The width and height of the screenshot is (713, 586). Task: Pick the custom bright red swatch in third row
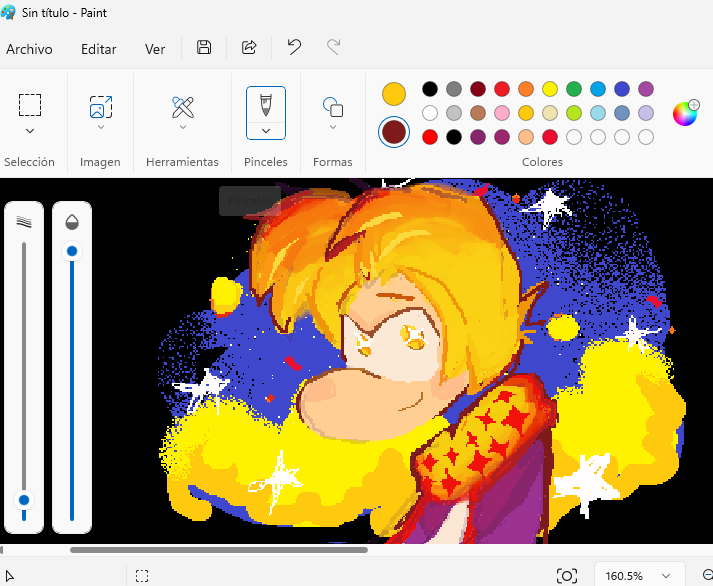[x=430, y=137]
